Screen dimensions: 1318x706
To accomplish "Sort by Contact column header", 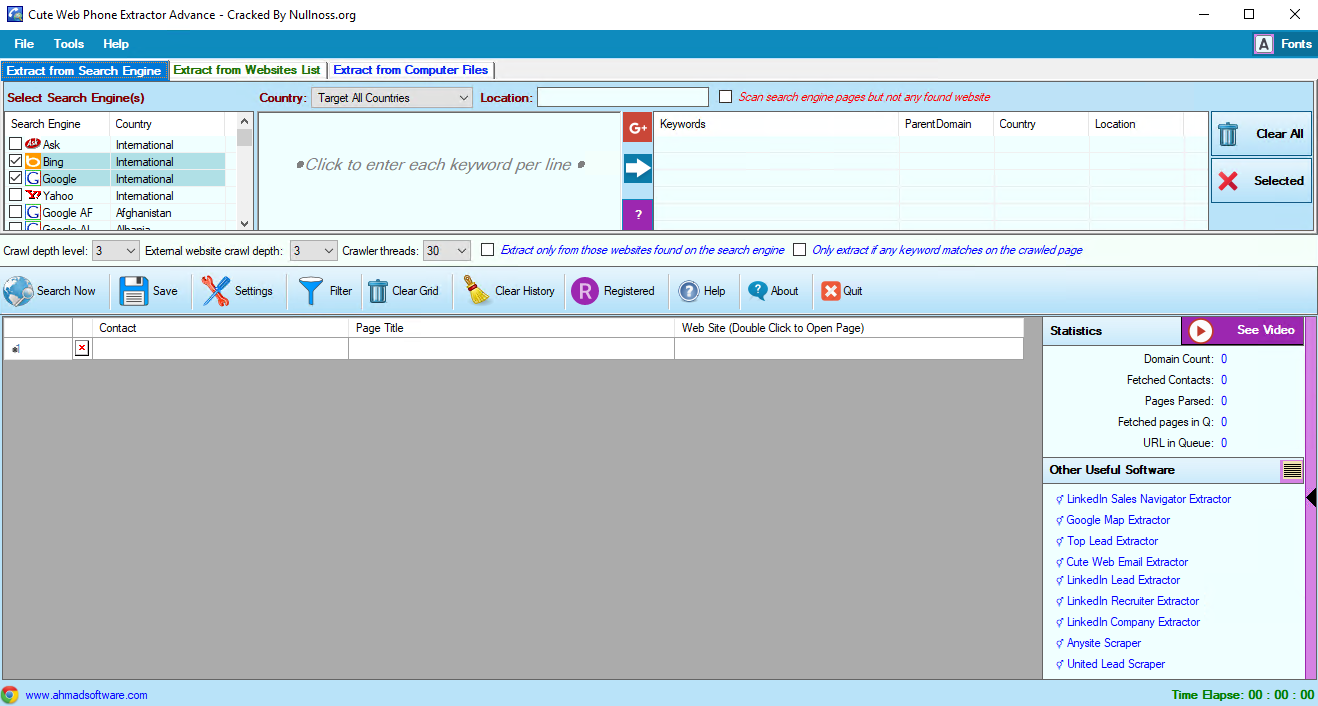I will 221,328.
